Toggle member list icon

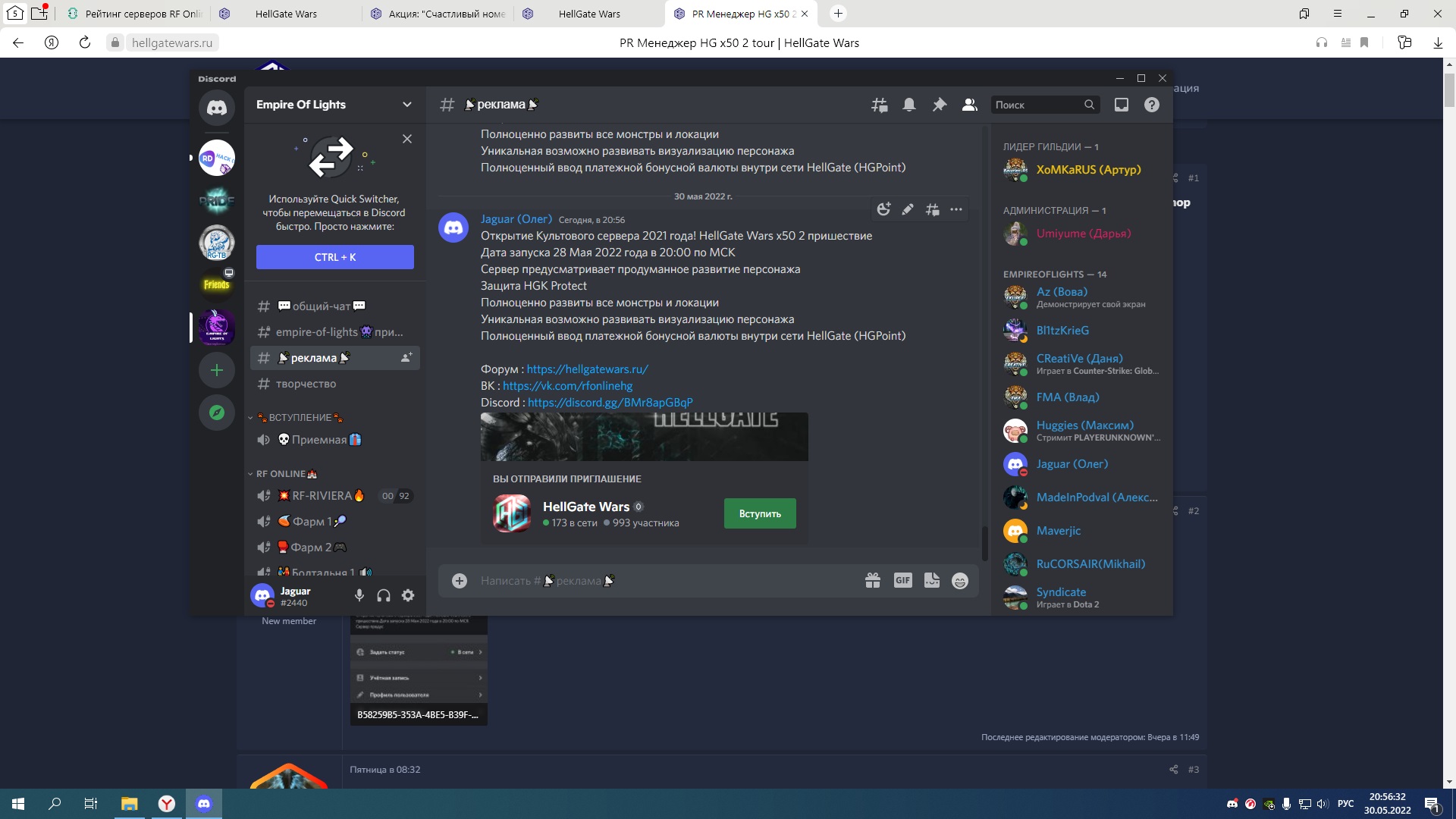[969, 105]
